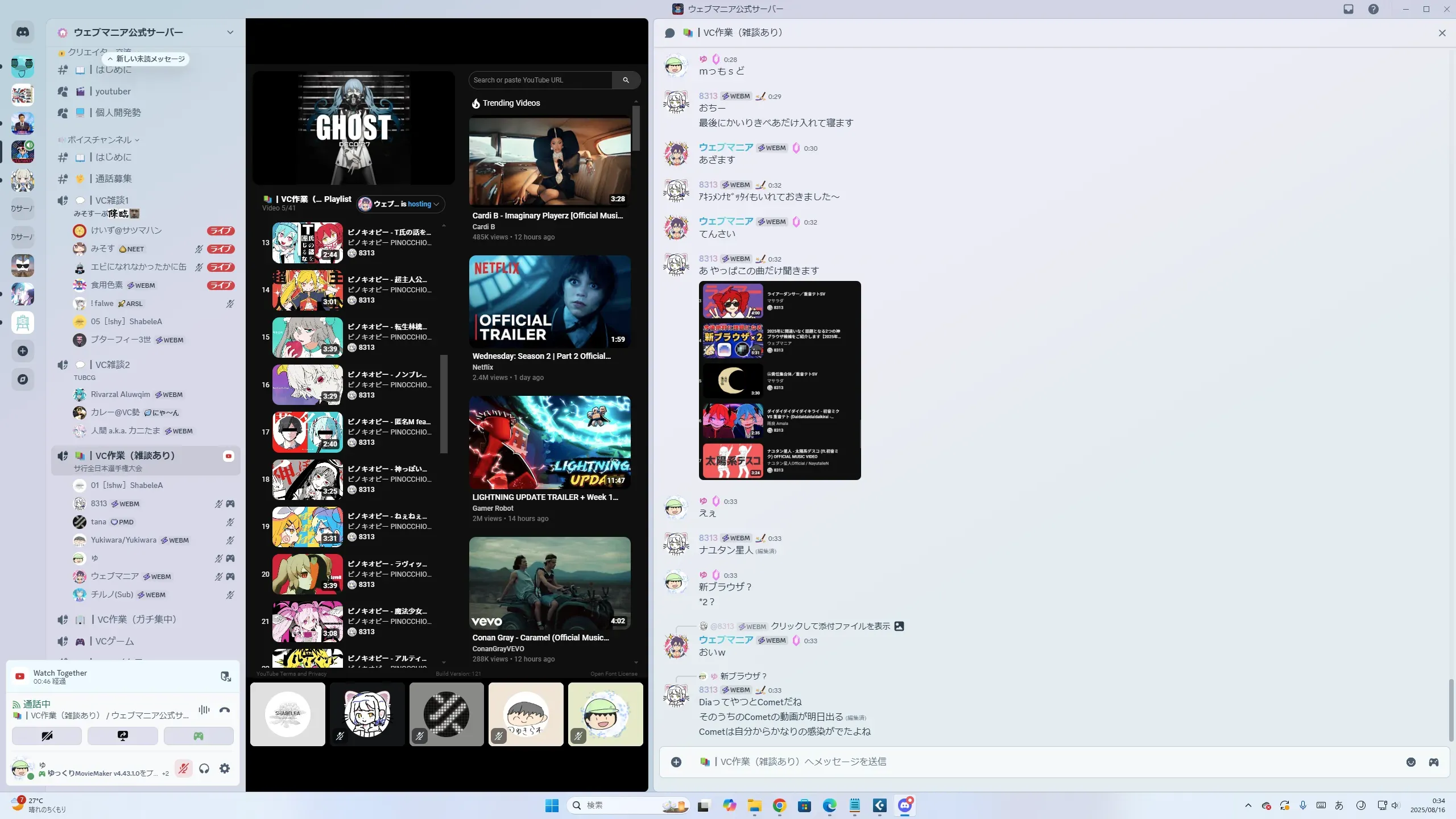1456x819 pixels.
Task: Start screen sharing in voice panel
Action: point(122,736)
